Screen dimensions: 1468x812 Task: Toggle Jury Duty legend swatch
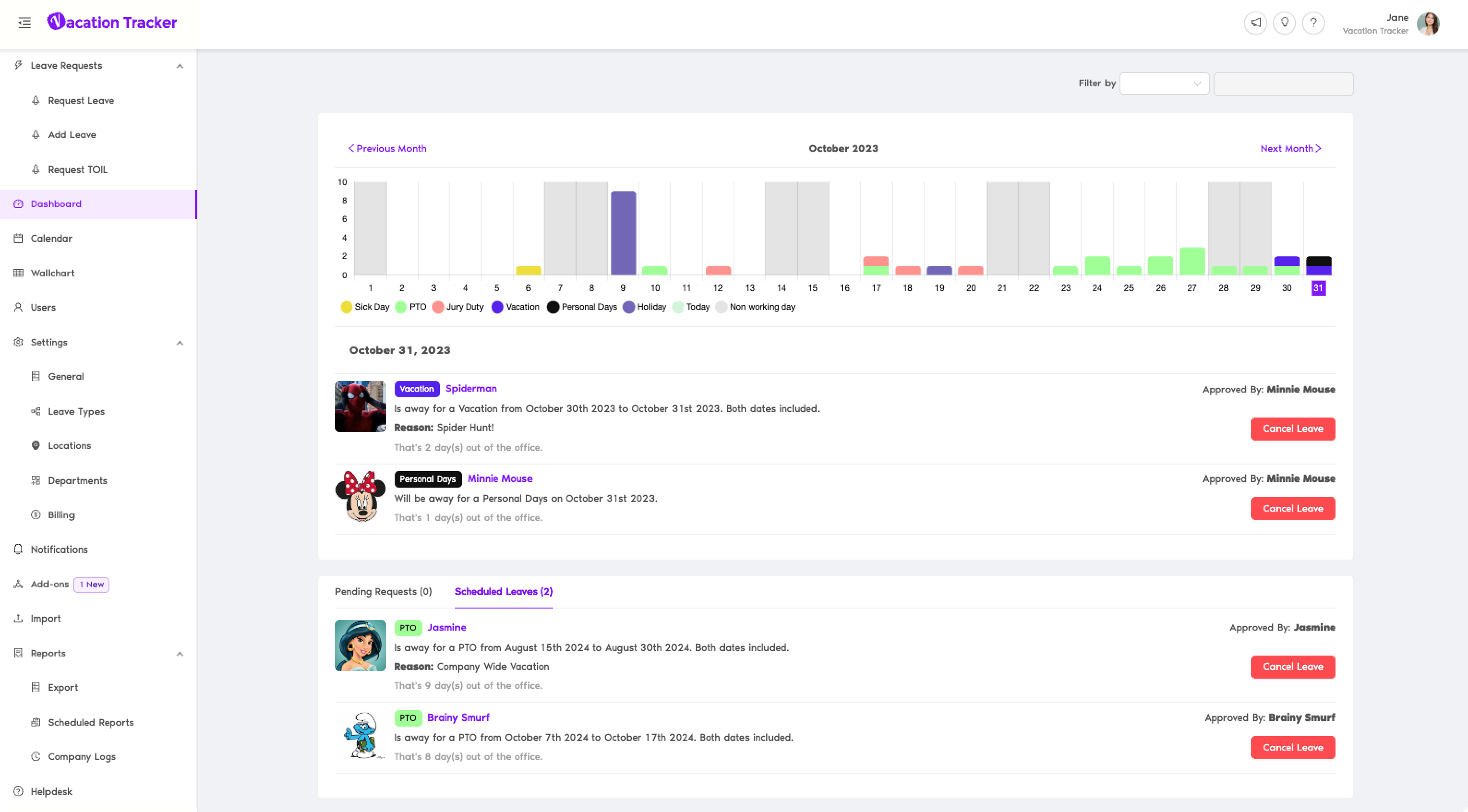[438, 307]
